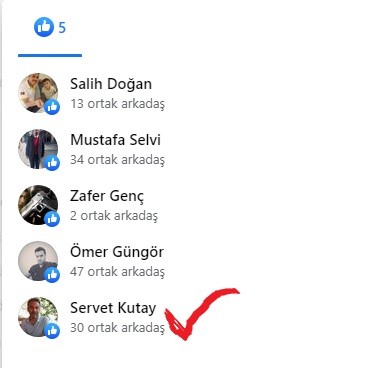Open Ömer Güngör's name link
Screen dimensions: 384x368
tap(117, 252)
